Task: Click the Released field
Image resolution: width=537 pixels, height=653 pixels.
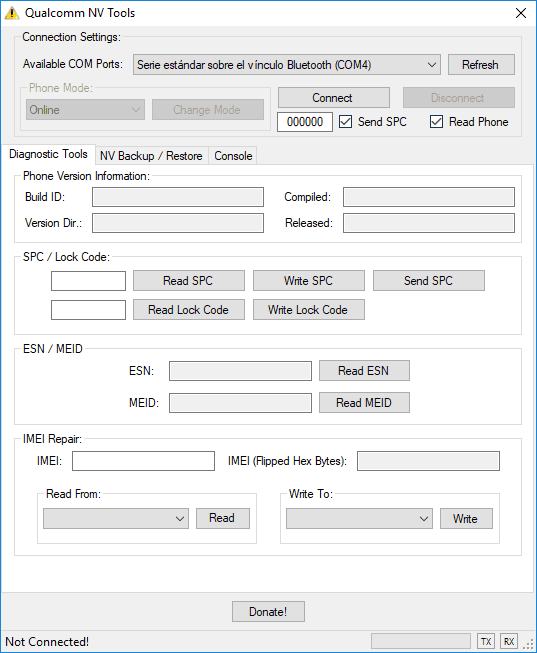Action: click(429, 223)
